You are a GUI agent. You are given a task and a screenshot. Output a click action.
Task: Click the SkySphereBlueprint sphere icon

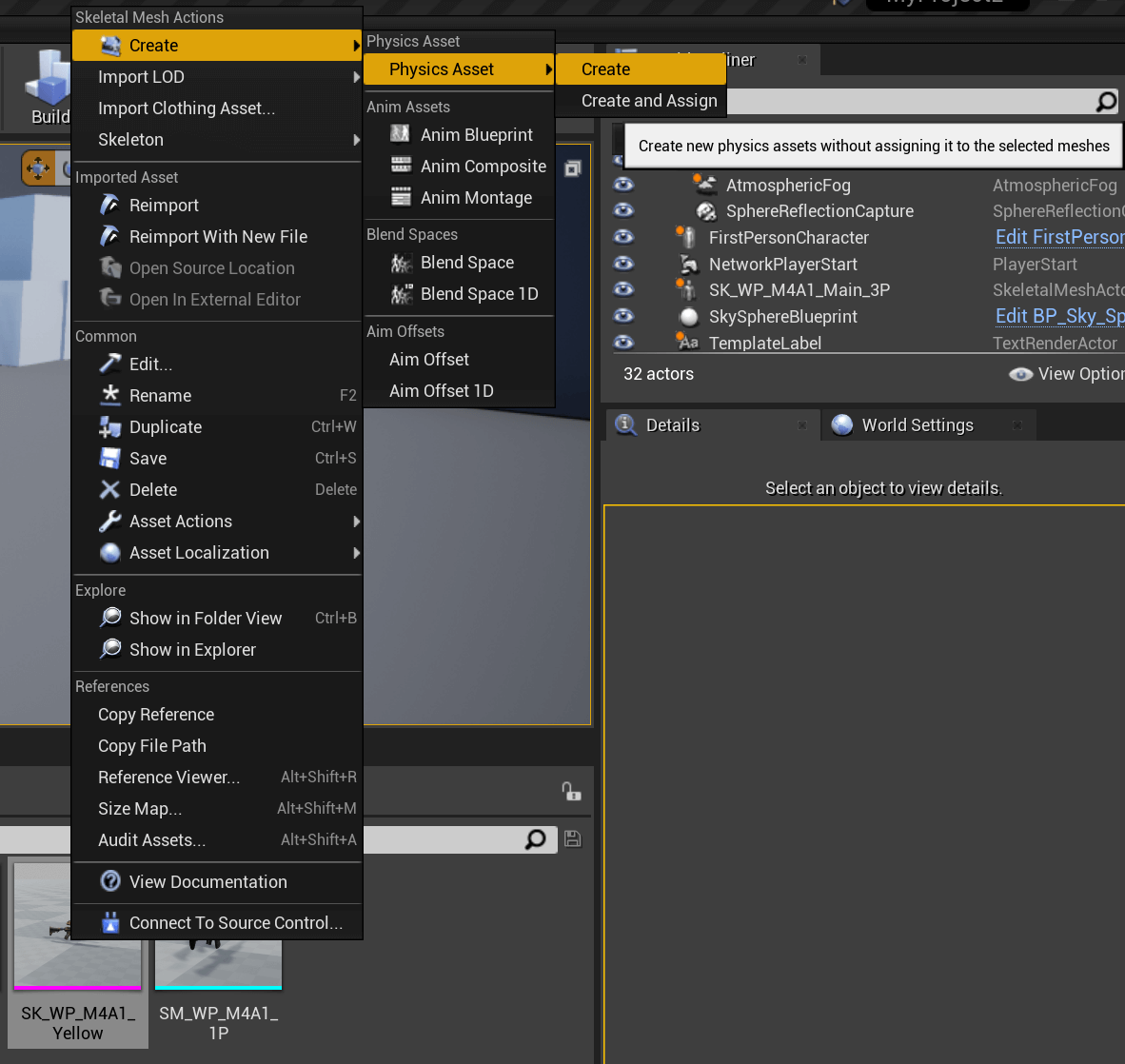click(x=689, y=316)
